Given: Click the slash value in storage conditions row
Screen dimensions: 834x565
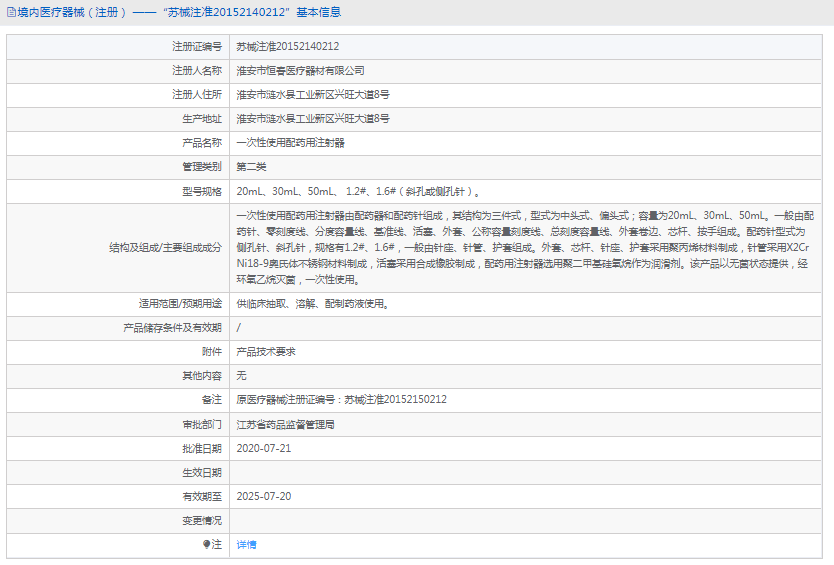Looking at the screenshot, I should pos(238,327).
